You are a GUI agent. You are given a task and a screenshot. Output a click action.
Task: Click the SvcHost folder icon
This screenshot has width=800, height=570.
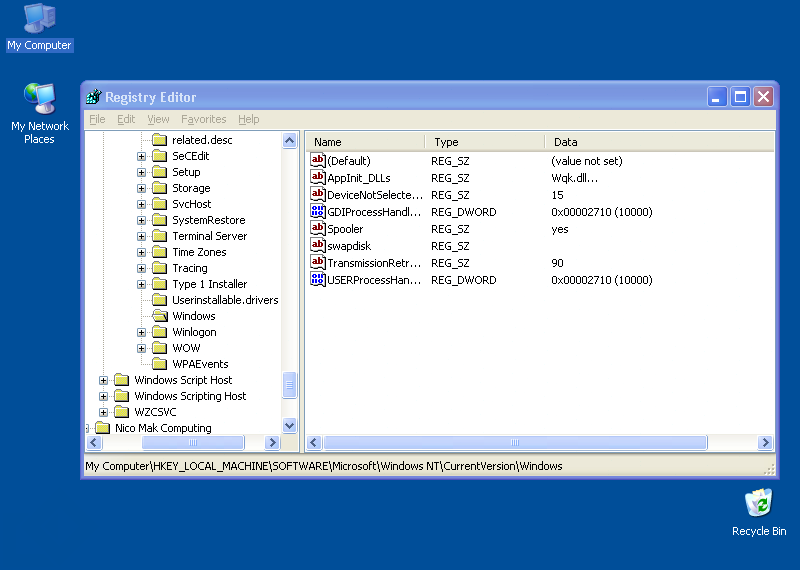coord(160,204)
